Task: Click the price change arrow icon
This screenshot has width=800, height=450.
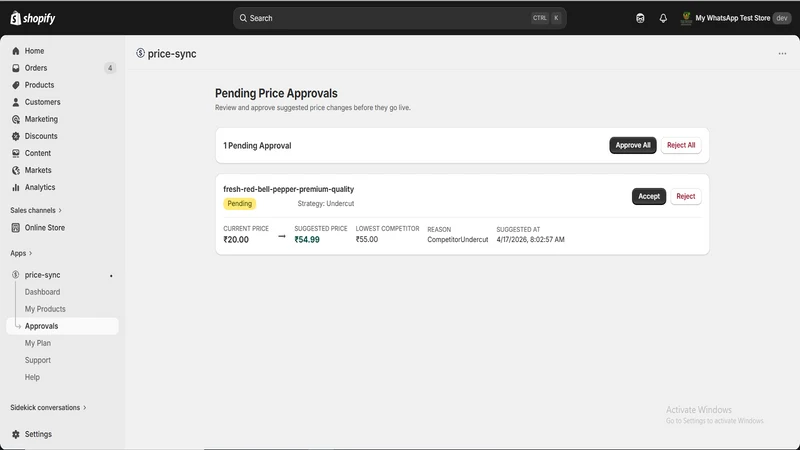Action: tap(282, 236)
